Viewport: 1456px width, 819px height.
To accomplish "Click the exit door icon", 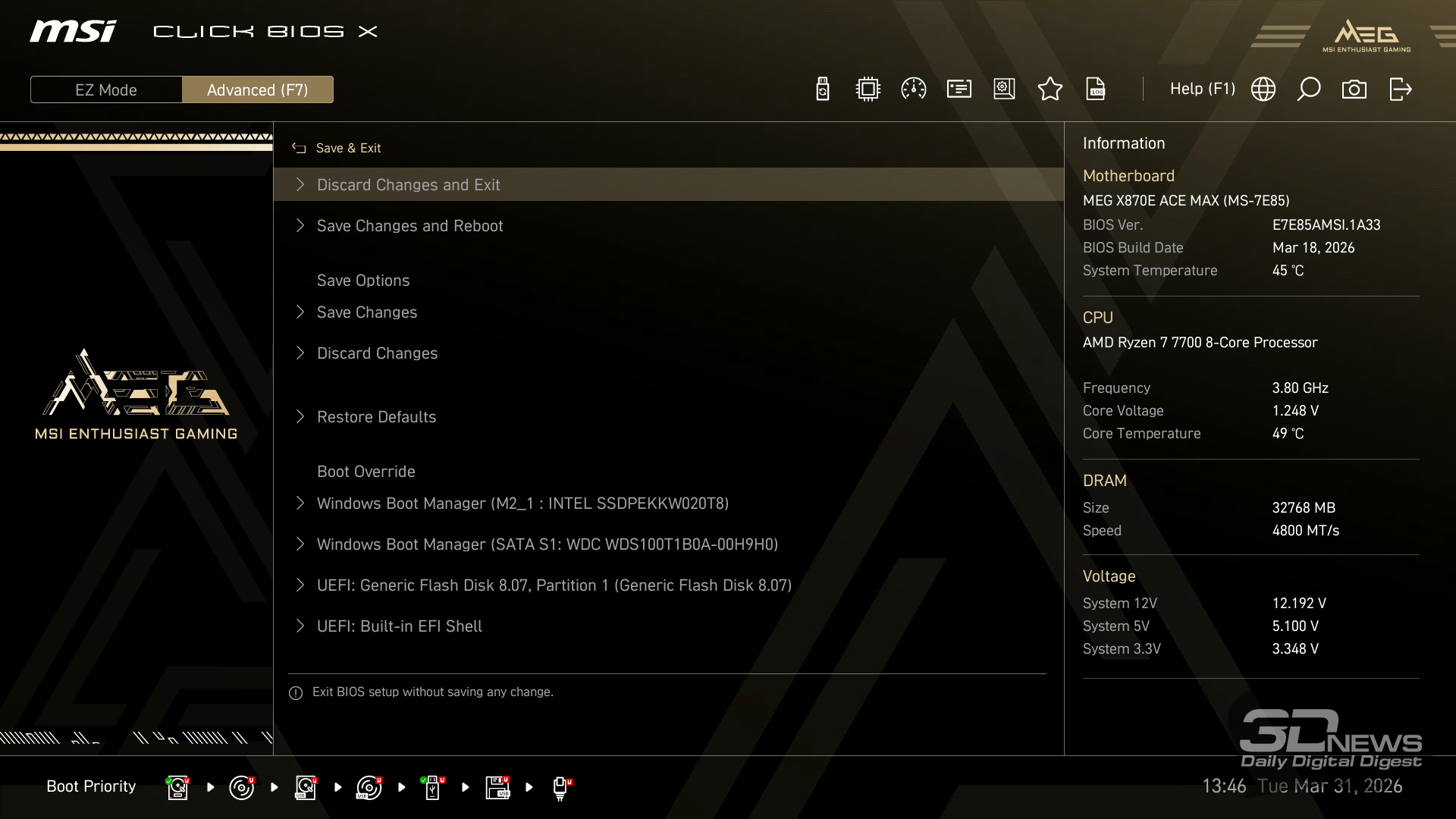I will [1400, 89].
